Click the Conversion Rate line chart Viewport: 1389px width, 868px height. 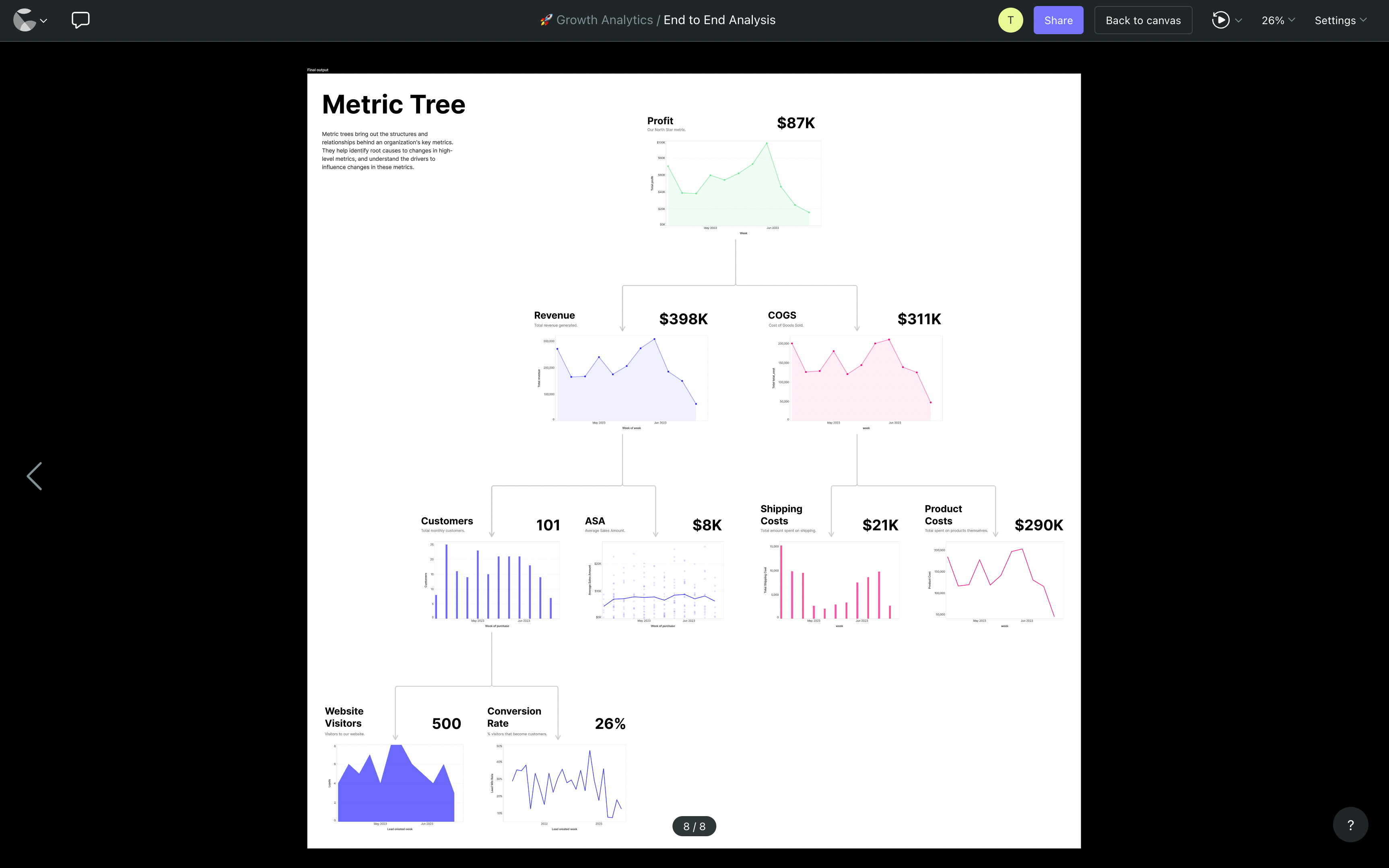click(x=564, y=784)
